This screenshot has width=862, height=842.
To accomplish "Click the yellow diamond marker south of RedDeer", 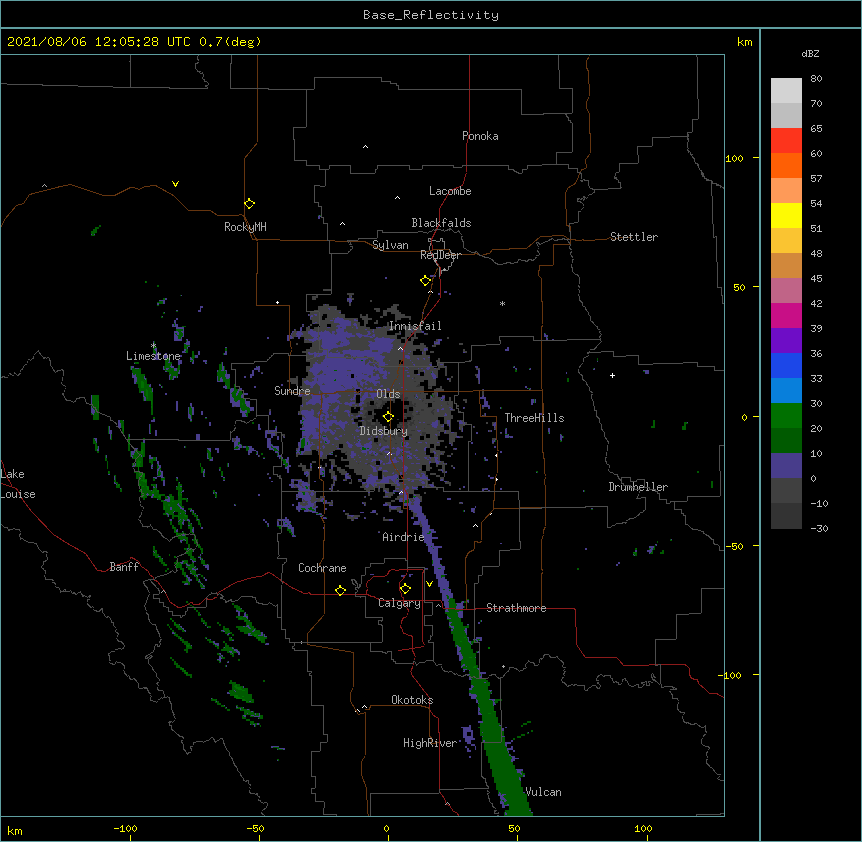I will point(425,280).
